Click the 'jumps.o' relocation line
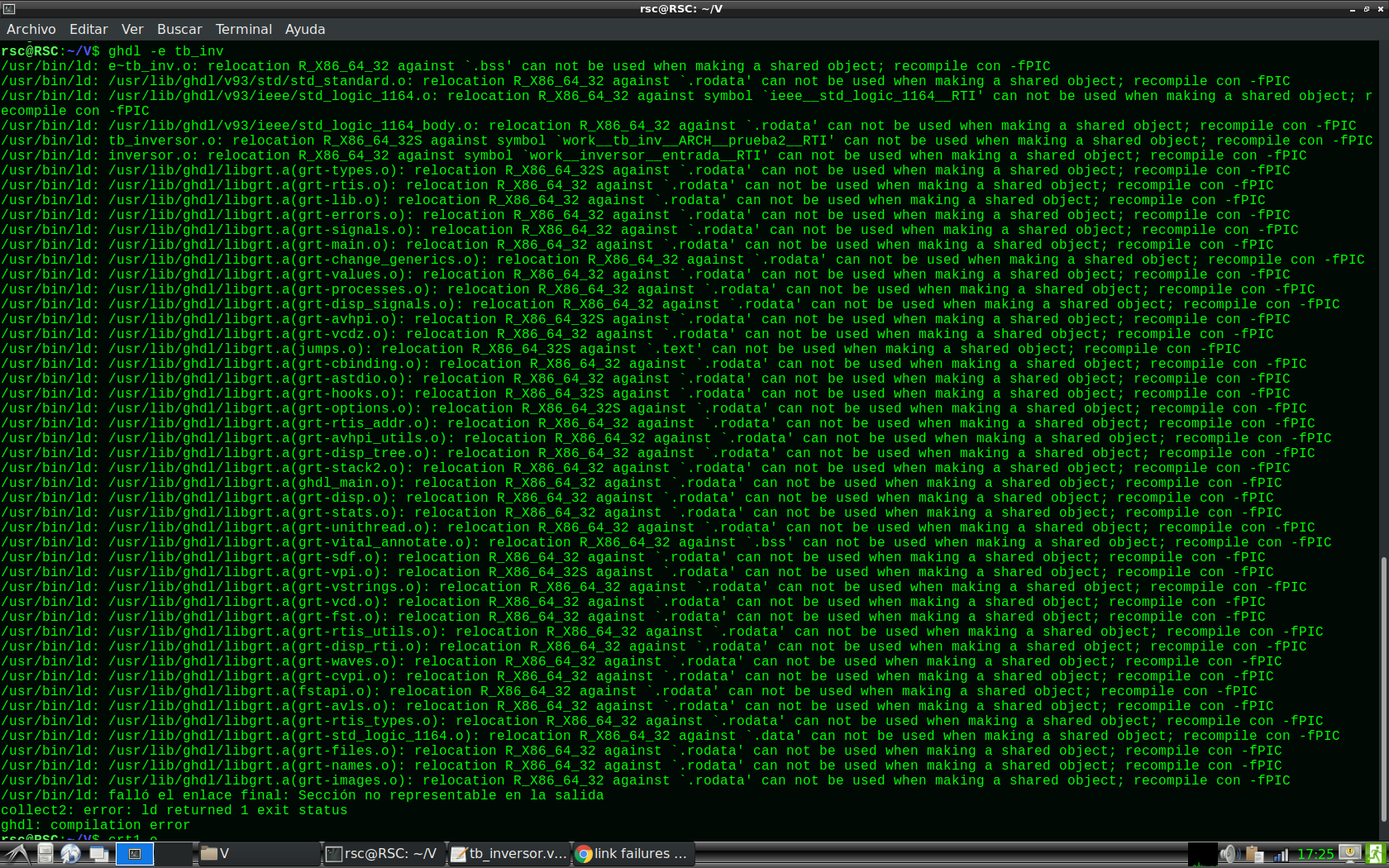1389x868 pixels. 621,349
